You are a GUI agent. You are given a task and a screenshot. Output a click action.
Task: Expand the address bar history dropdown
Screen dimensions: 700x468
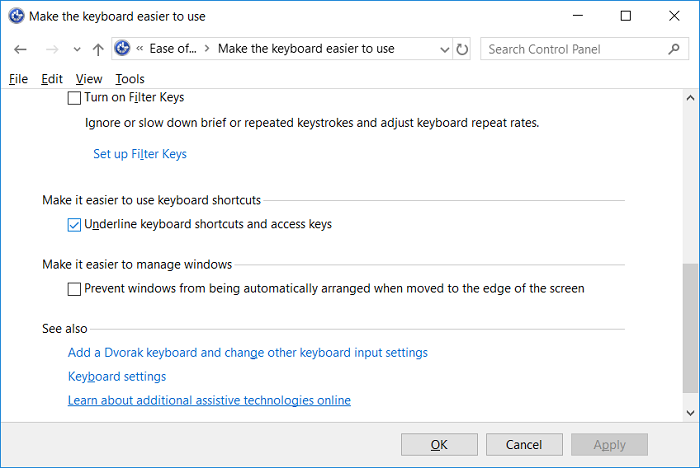(x=442, y=49)
